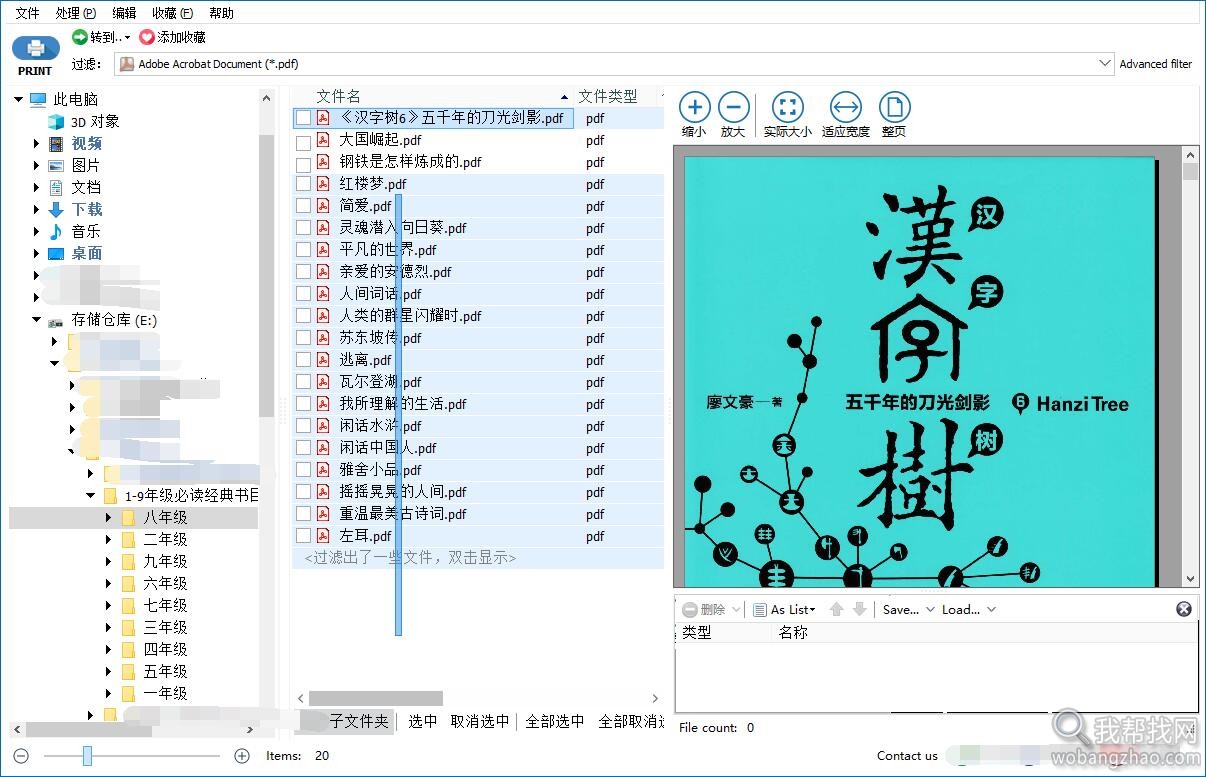Click the 删除 icon in the list panel
This screenshot has height=777, width=1206.
click(x=690, y=609)
